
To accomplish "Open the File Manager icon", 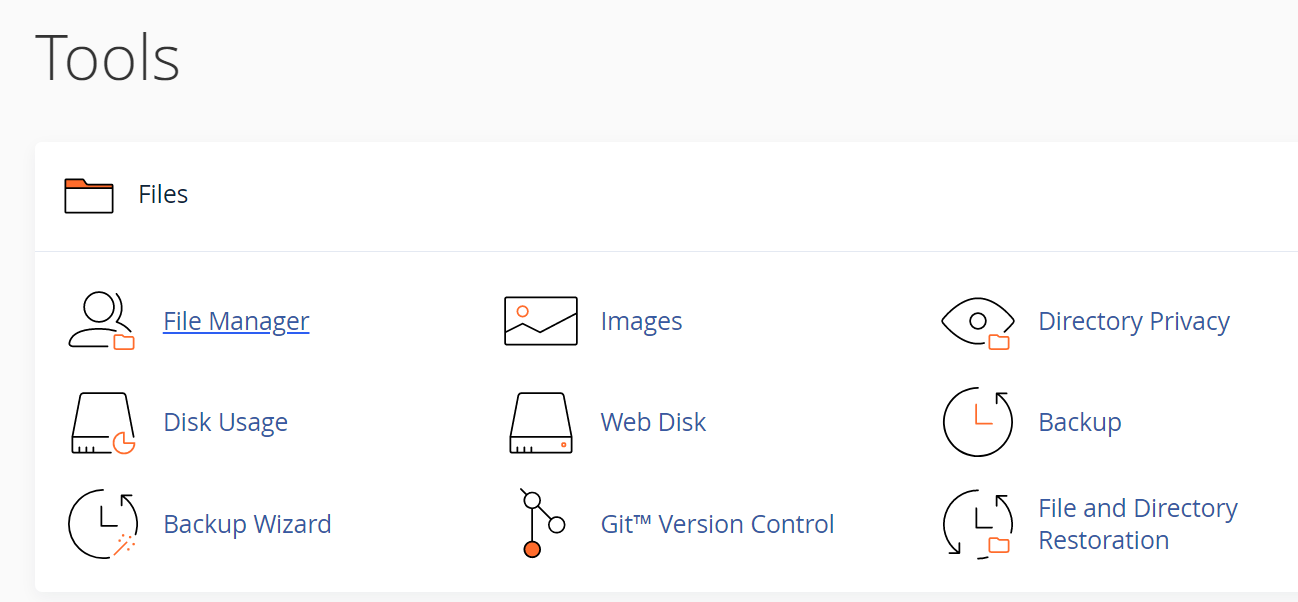I will [x=101, y=321].
